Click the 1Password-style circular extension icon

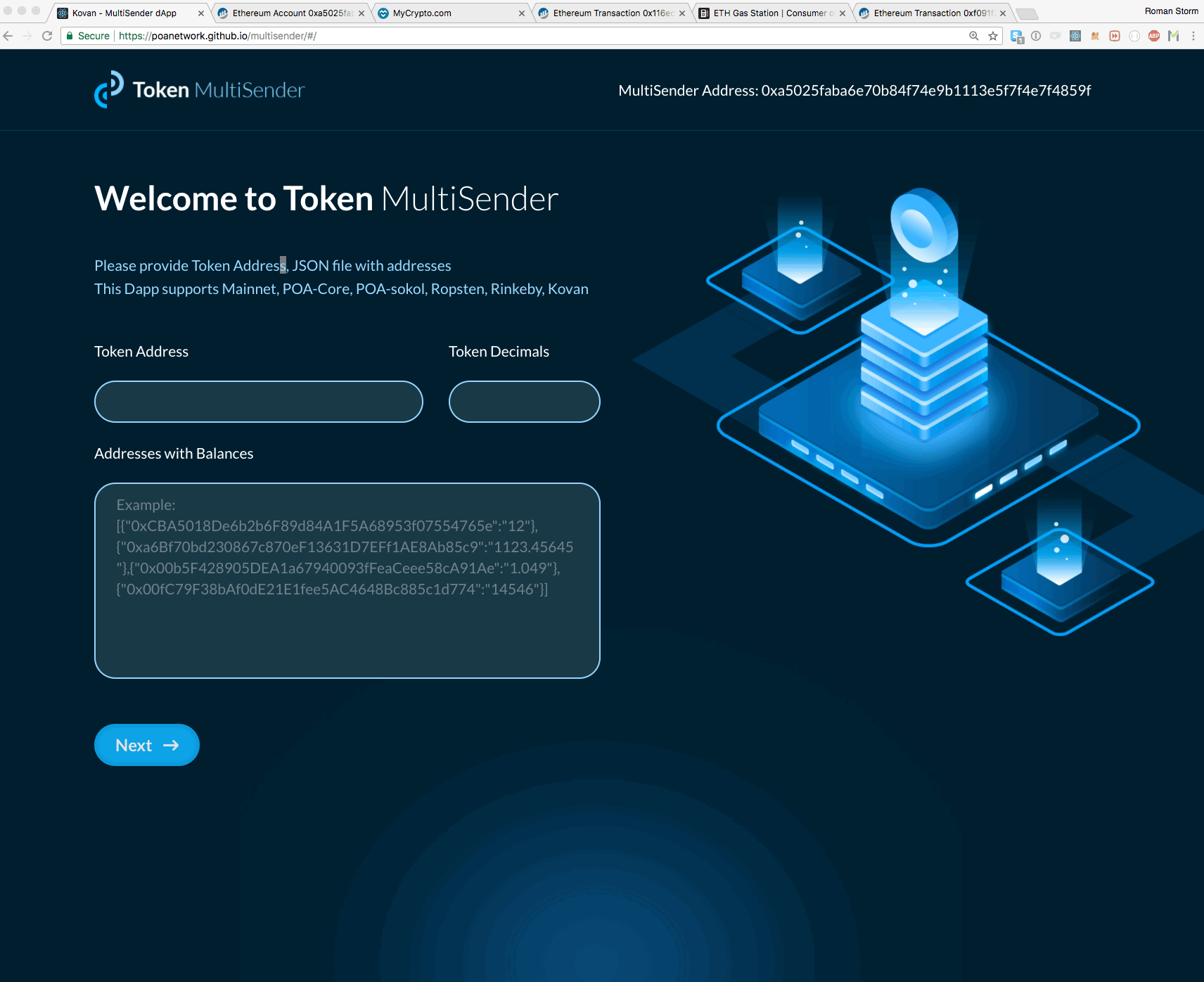[1036, 36]
